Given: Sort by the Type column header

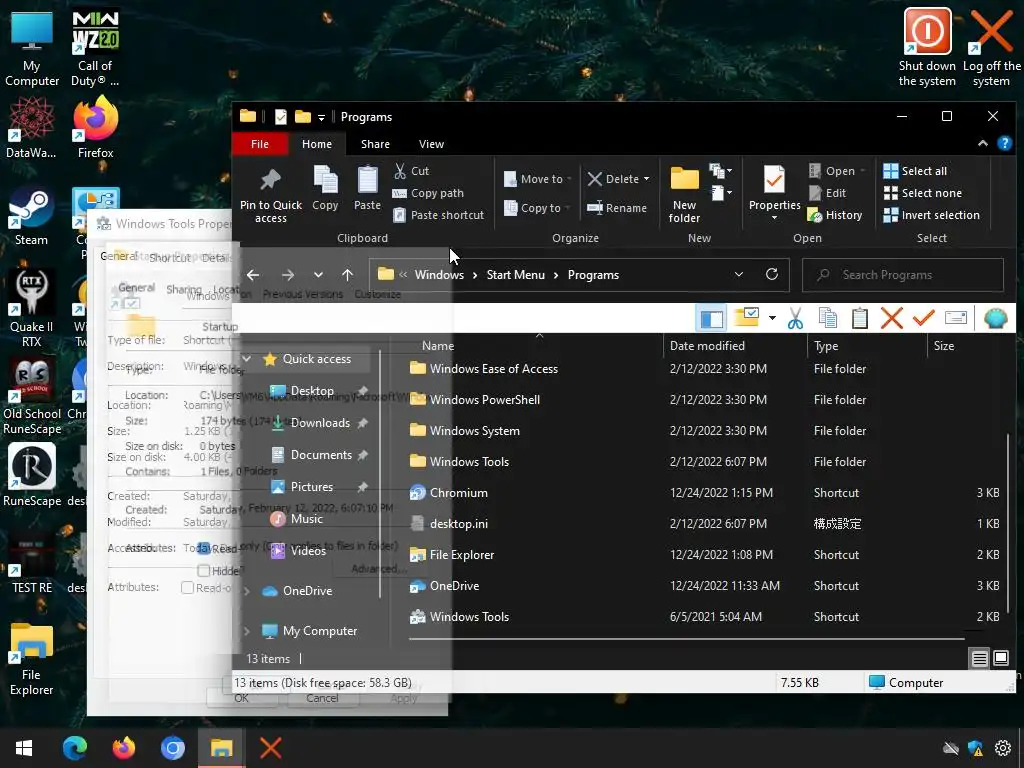Looking at the screenshot, I should (867, 345).
